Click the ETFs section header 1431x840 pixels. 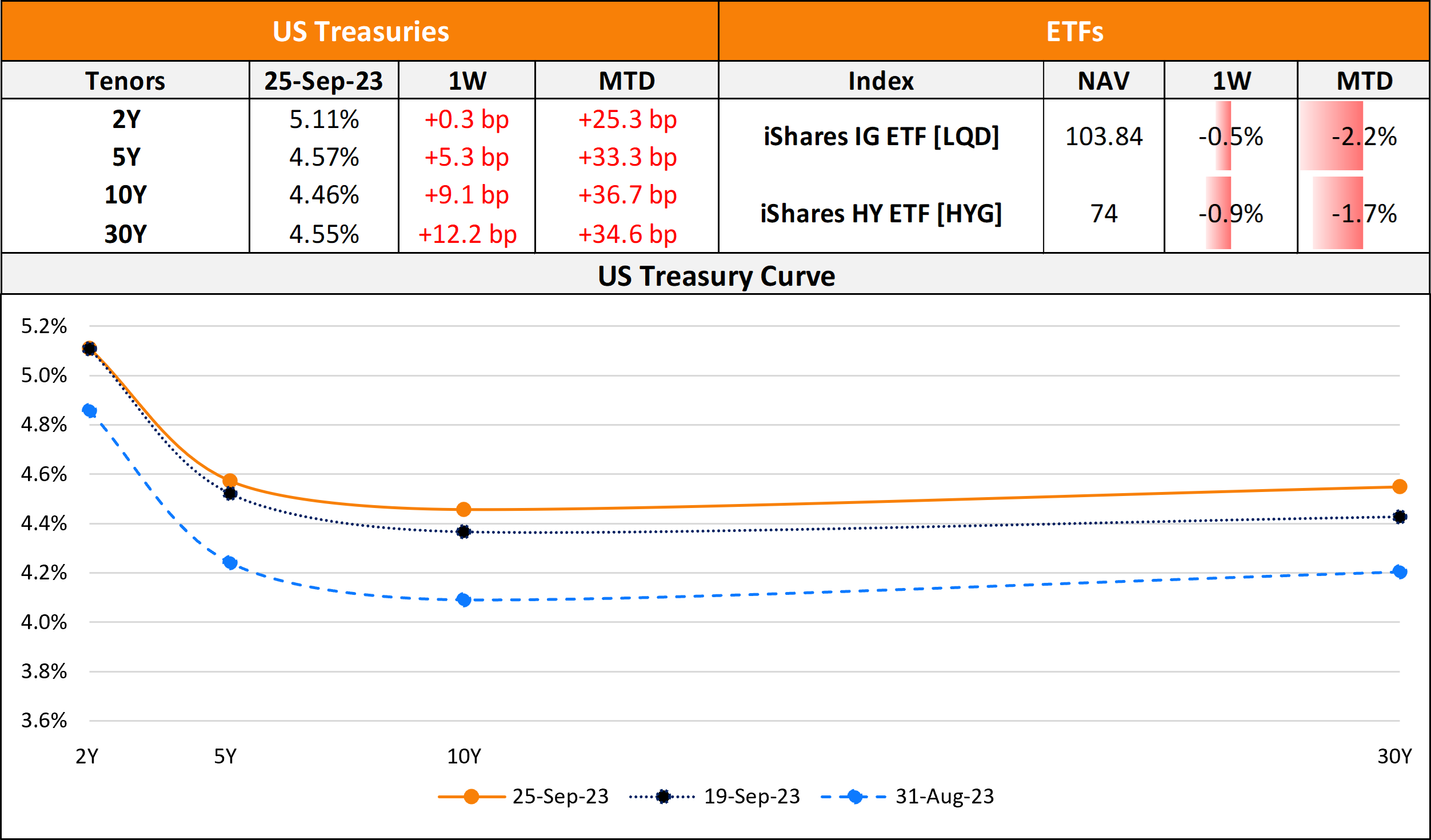(1074, 31)
